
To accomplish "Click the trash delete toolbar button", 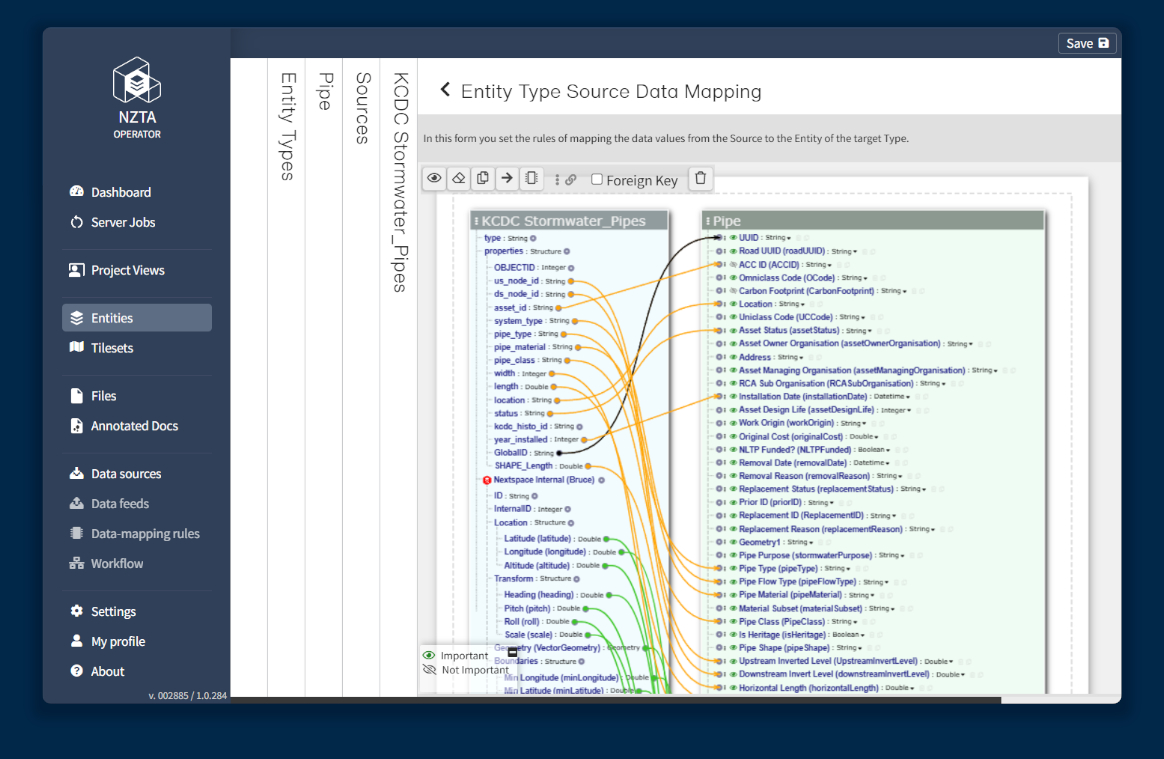I will point(700,178).
